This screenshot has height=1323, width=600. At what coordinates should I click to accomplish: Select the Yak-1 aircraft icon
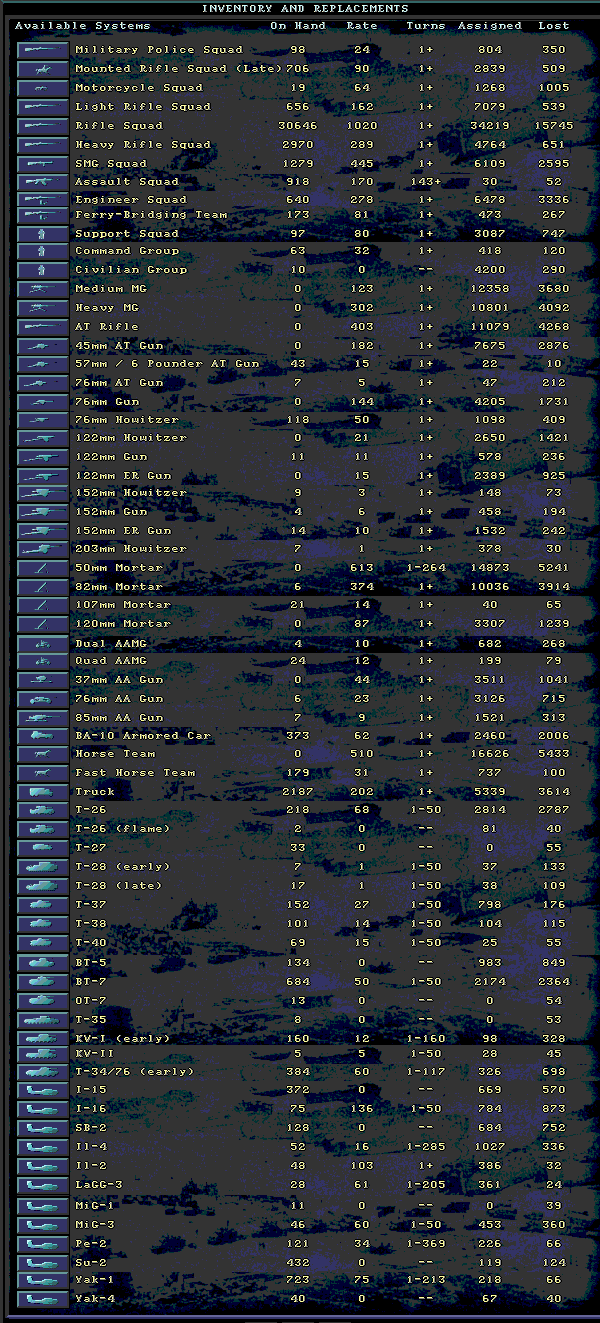(43, 1281)
